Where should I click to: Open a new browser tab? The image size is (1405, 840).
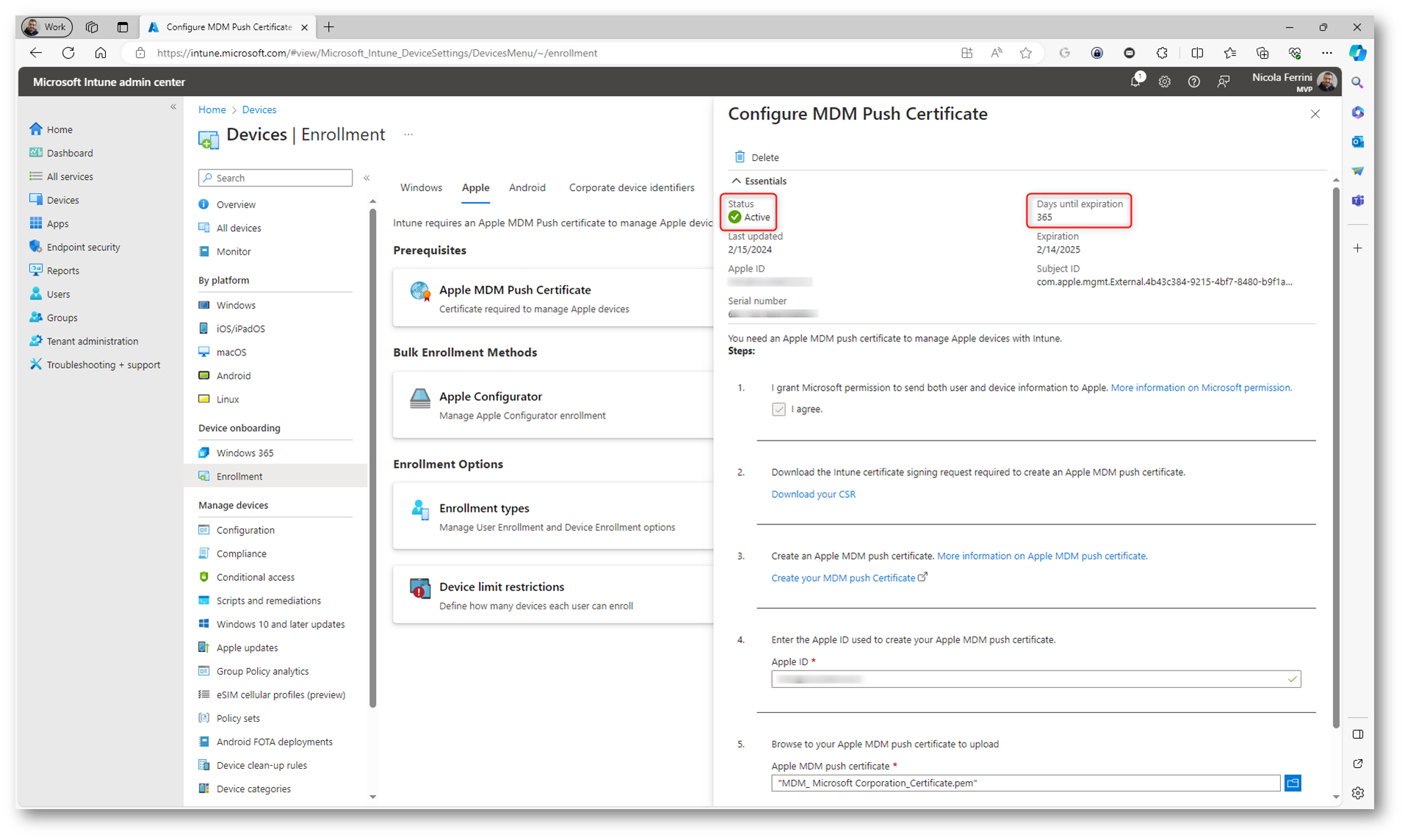(329, 27)
